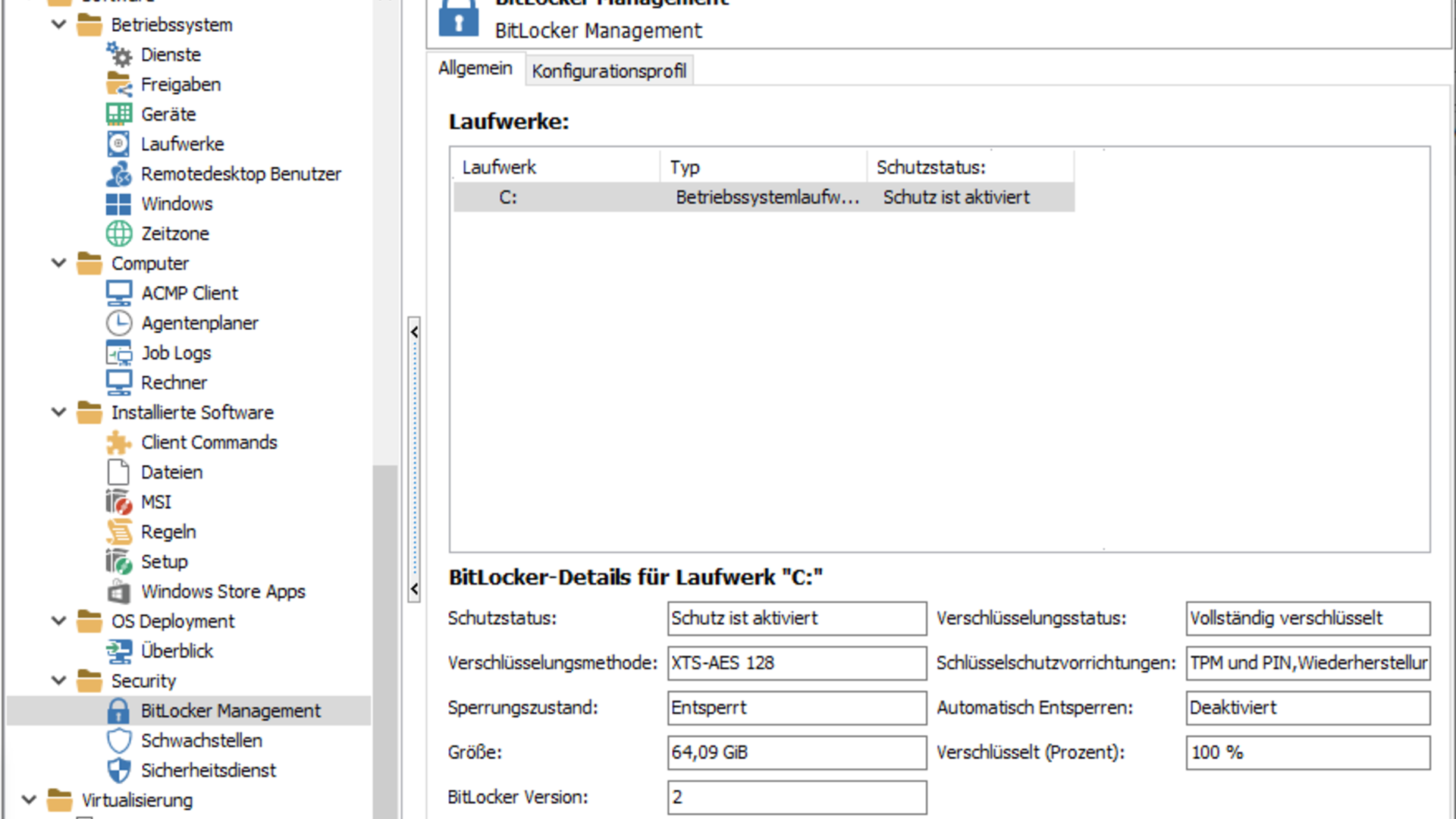
Task: Switch to the Allgemein tab
Action: tap(475, 68)
